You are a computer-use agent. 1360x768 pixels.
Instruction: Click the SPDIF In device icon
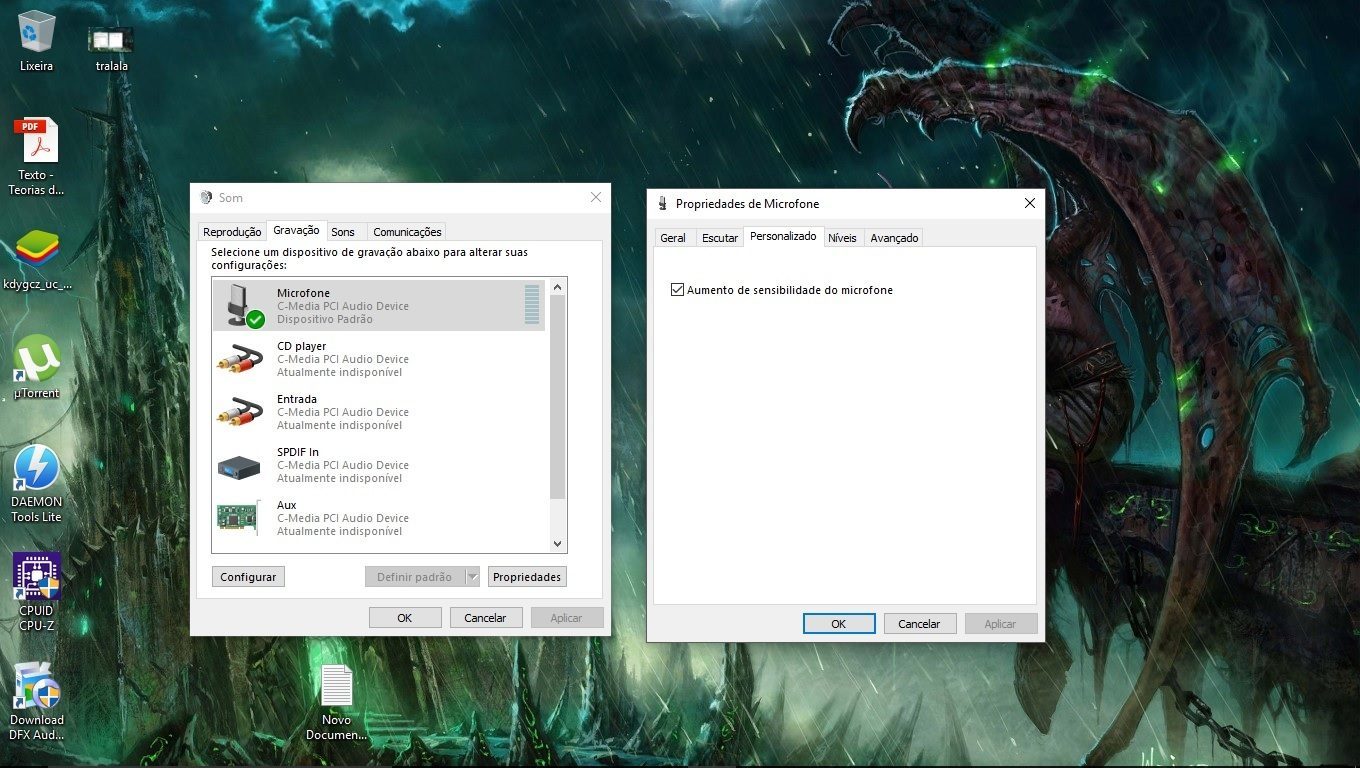(240, 465)
